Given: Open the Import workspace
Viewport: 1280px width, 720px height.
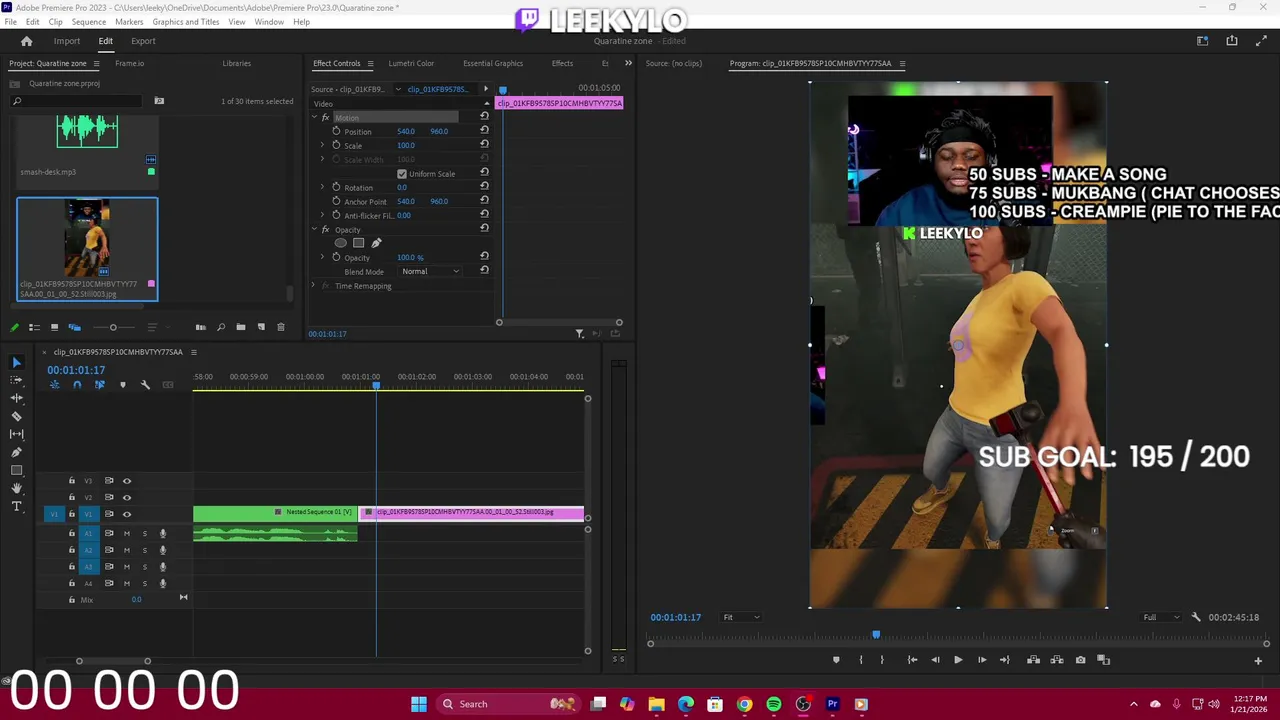Looking at the screenshot, I should click(67, 41).
